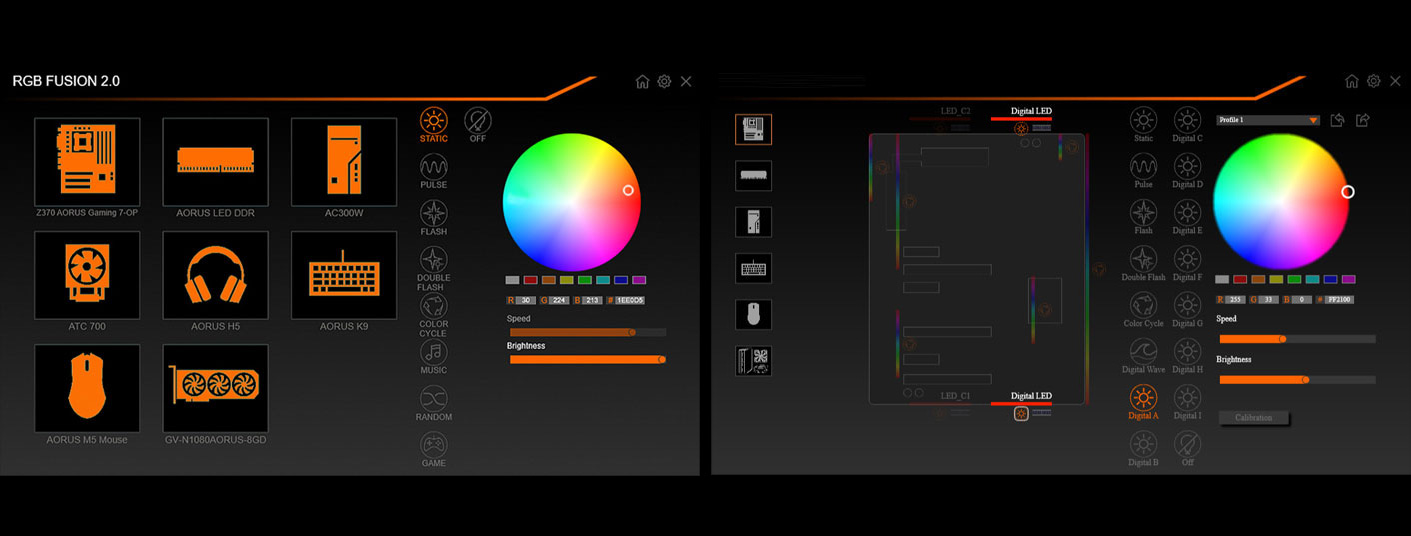Open AORUS LED DDR memory tile

coord(215,164)
